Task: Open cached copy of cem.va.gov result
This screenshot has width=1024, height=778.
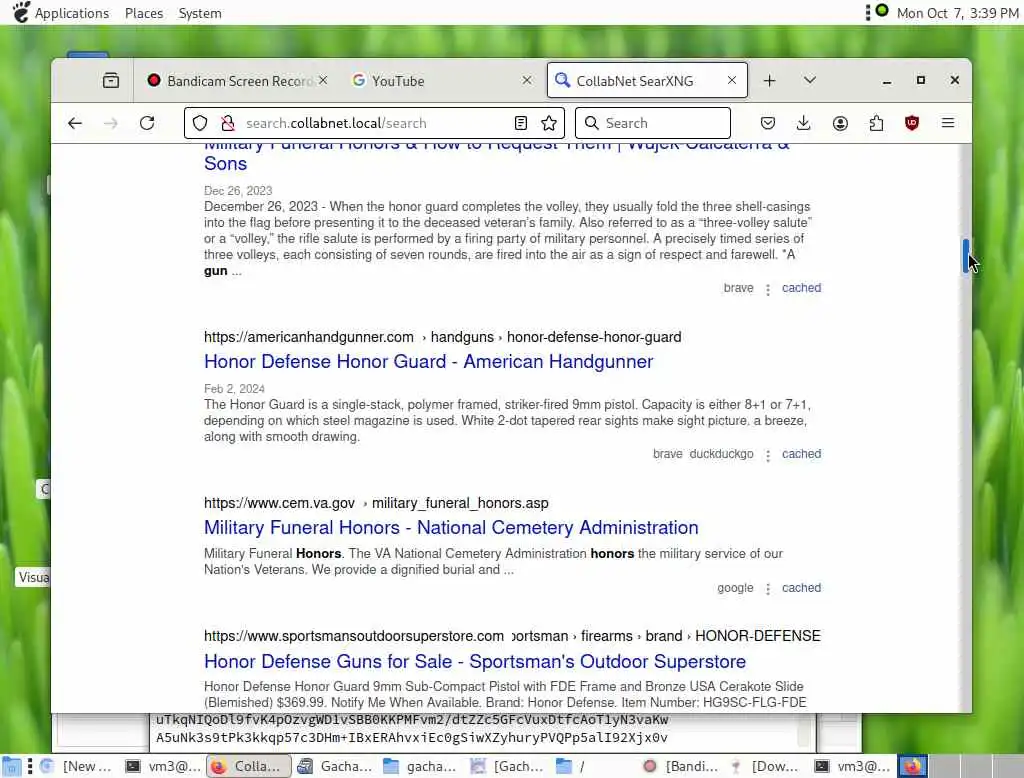Action: tap(801, 587)
